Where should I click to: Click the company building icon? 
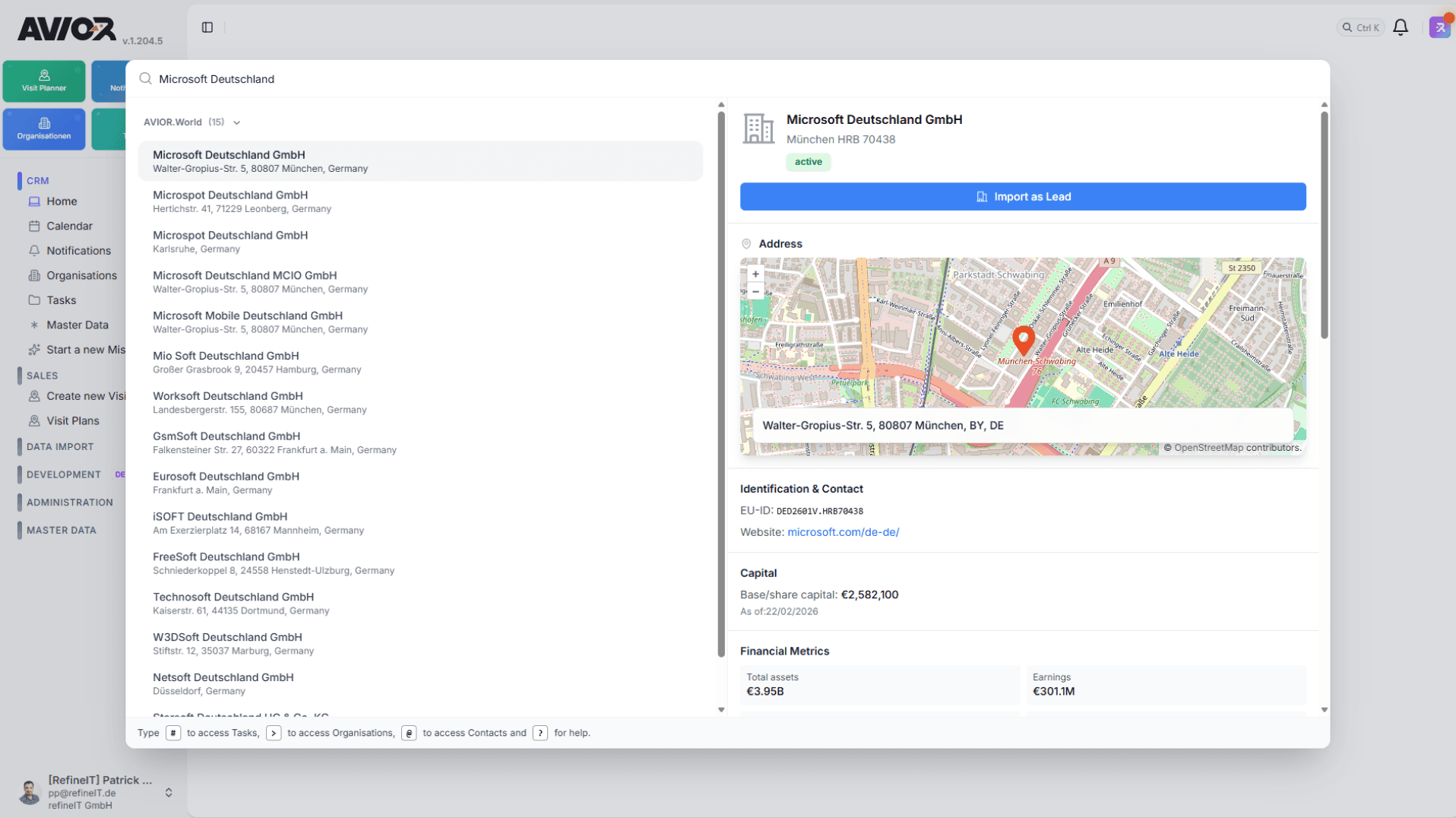(758, 128)
